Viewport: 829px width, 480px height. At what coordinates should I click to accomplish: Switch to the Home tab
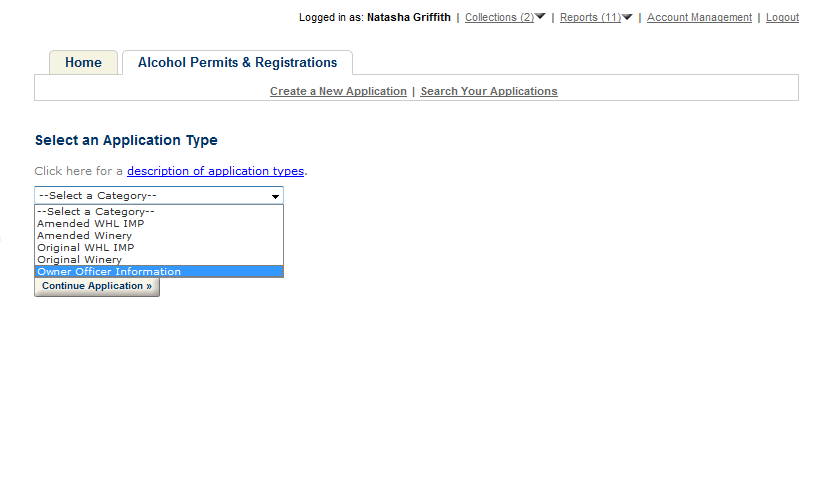click(83, 62)
